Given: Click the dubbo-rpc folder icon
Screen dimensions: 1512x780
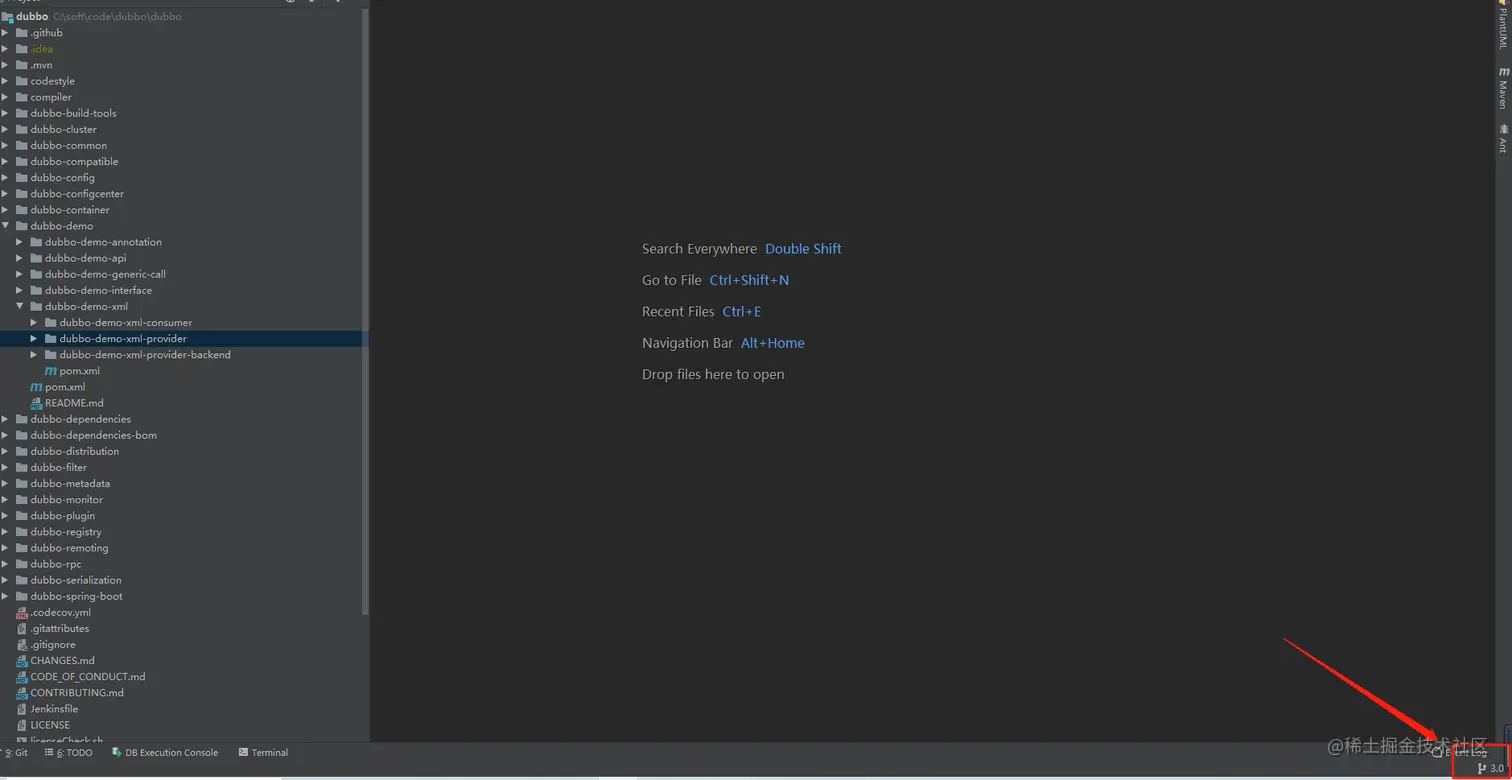Looking at the screenshot, I should (22, 564).
